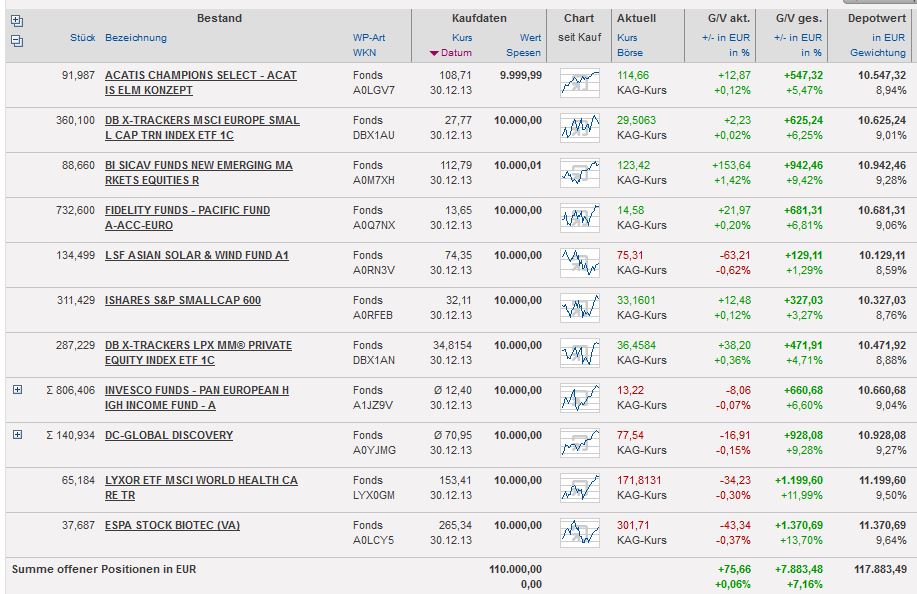This screenshot has height=594, width=917.
Task: Open chart thumbnail for iShares S&P SmallCap 600
Action: click(x=579, y=308)
